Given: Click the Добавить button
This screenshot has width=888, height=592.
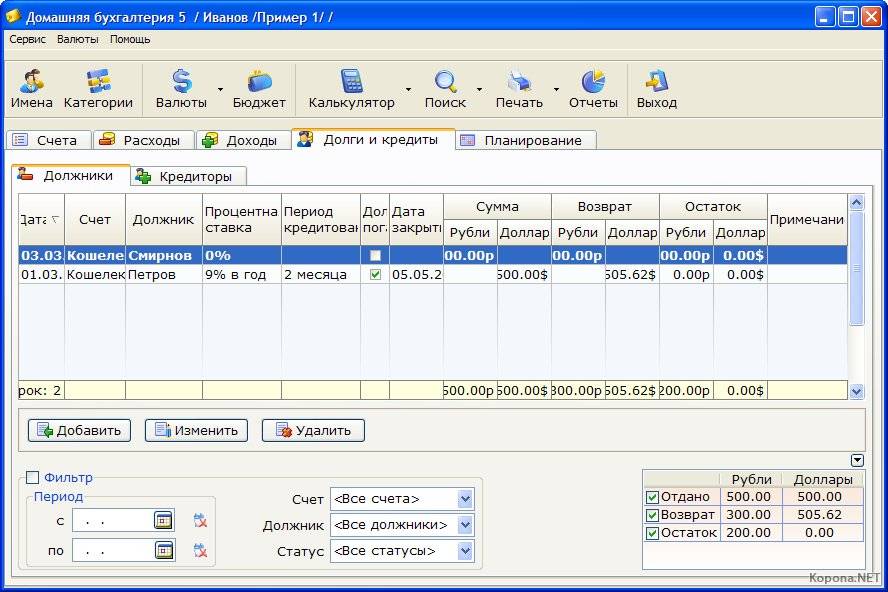Looking at the screenshot, I should tap(79, 431).
